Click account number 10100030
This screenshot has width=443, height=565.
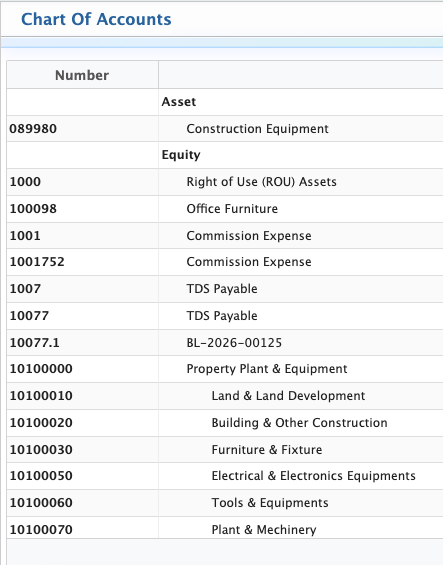click(x=41, y=450)
